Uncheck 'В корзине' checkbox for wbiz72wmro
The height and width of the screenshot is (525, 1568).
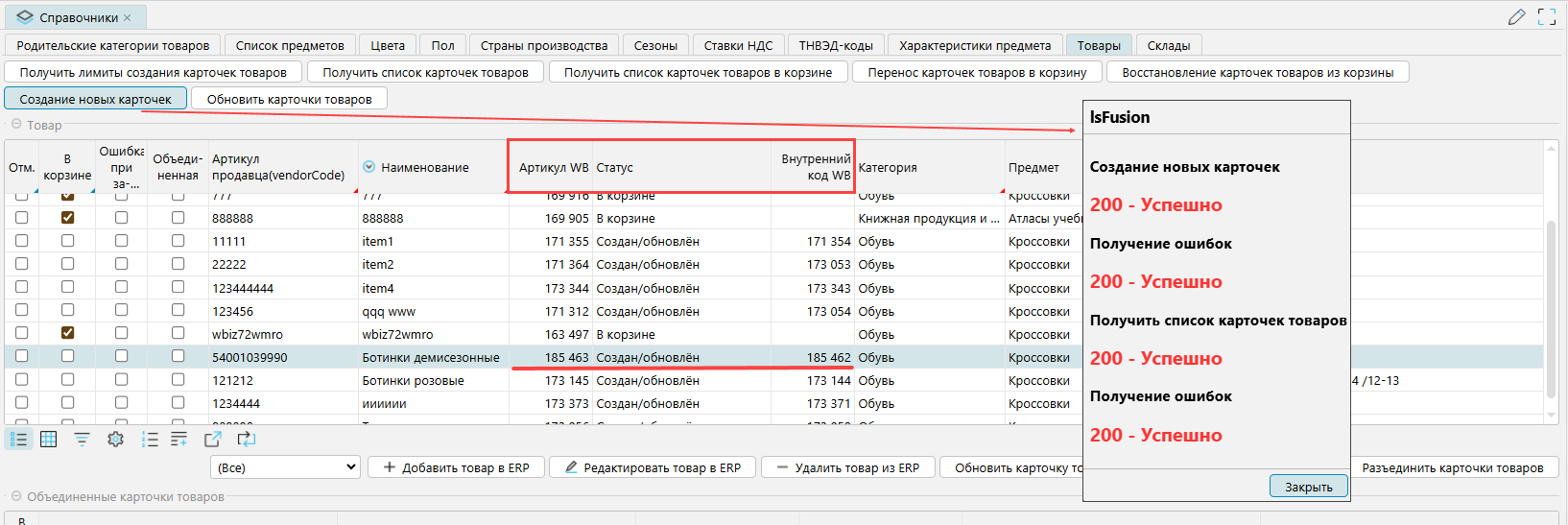67,333
